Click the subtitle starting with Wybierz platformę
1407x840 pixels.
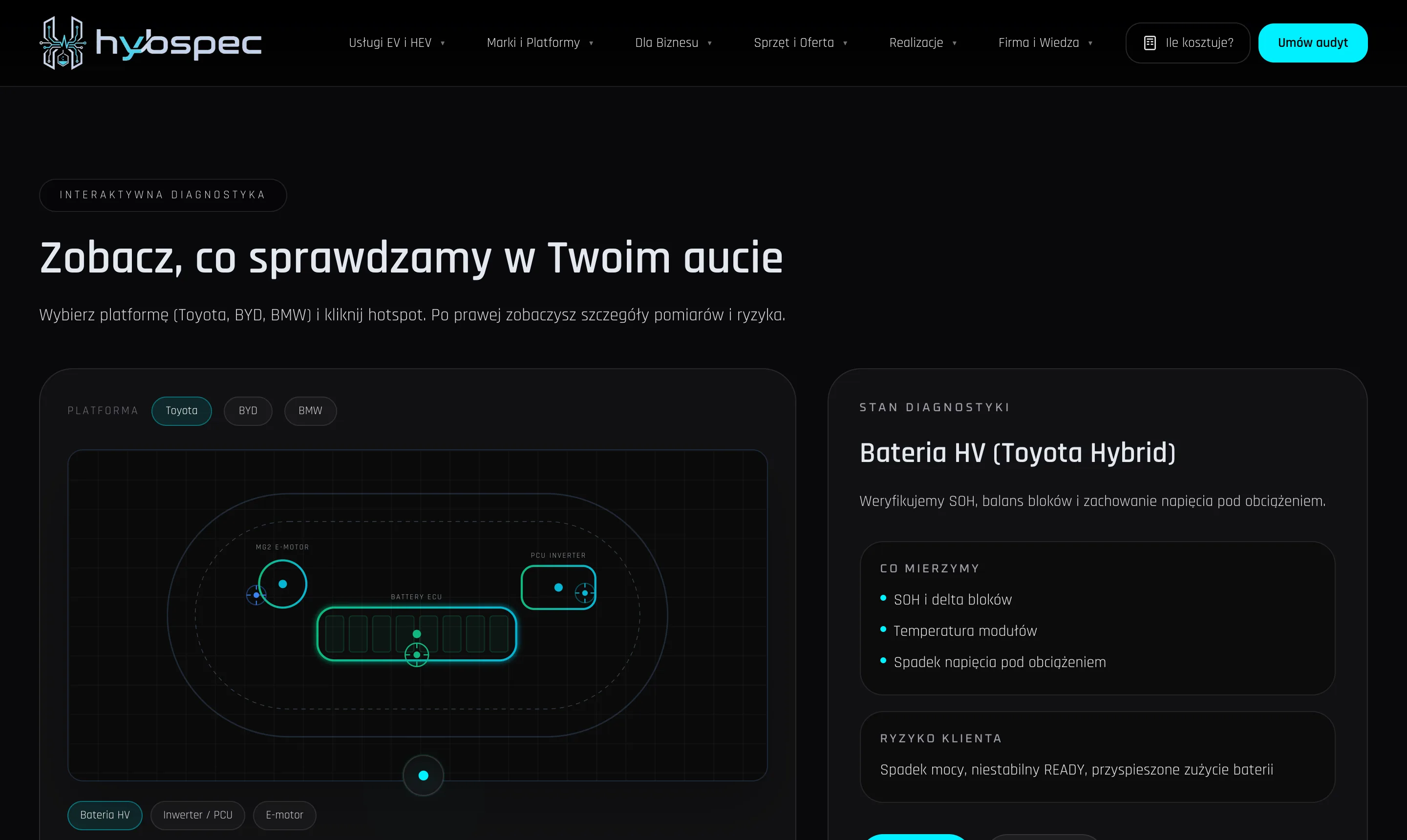coord(412,315)
